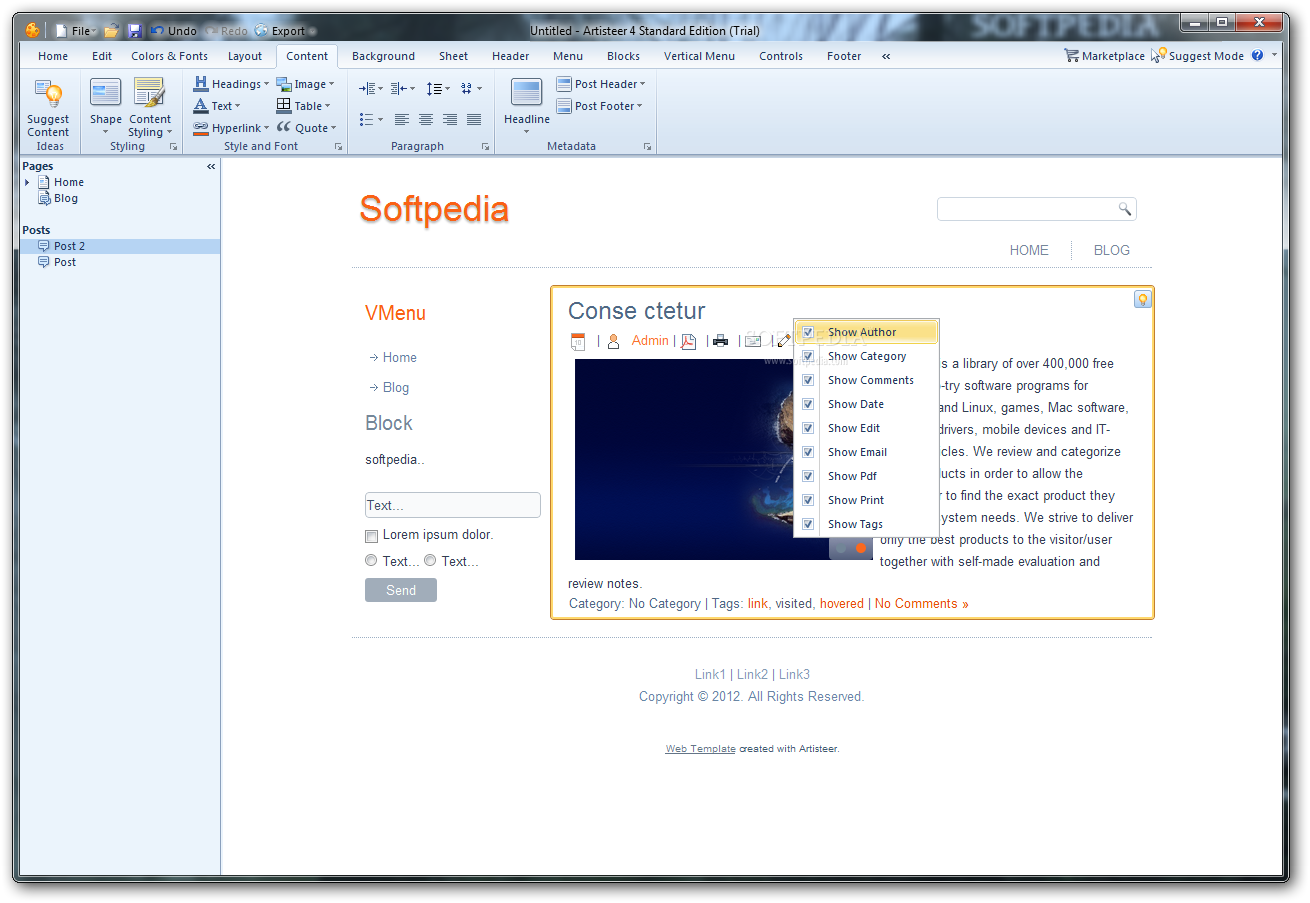Toggle the Show Edit checkbox
Image resolution: width=1310 pixels, height=903 pixels.
tap(808, 428)
